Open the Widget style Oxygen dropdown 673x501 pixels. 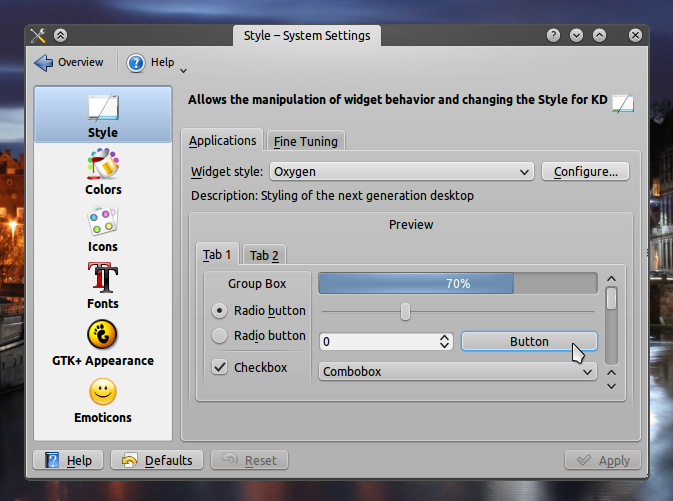coord(402,172)
